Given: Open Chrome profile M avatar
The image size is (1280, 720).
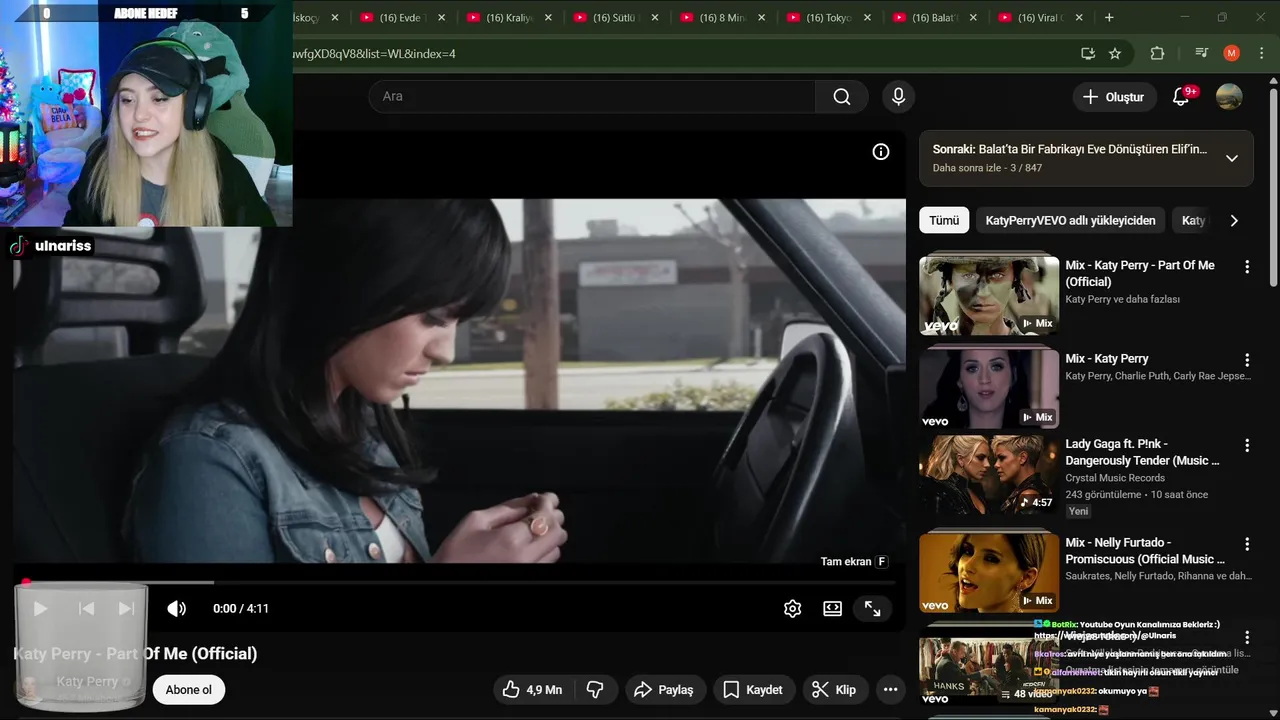Looking at the screenshot, I should coord(1231,53).
